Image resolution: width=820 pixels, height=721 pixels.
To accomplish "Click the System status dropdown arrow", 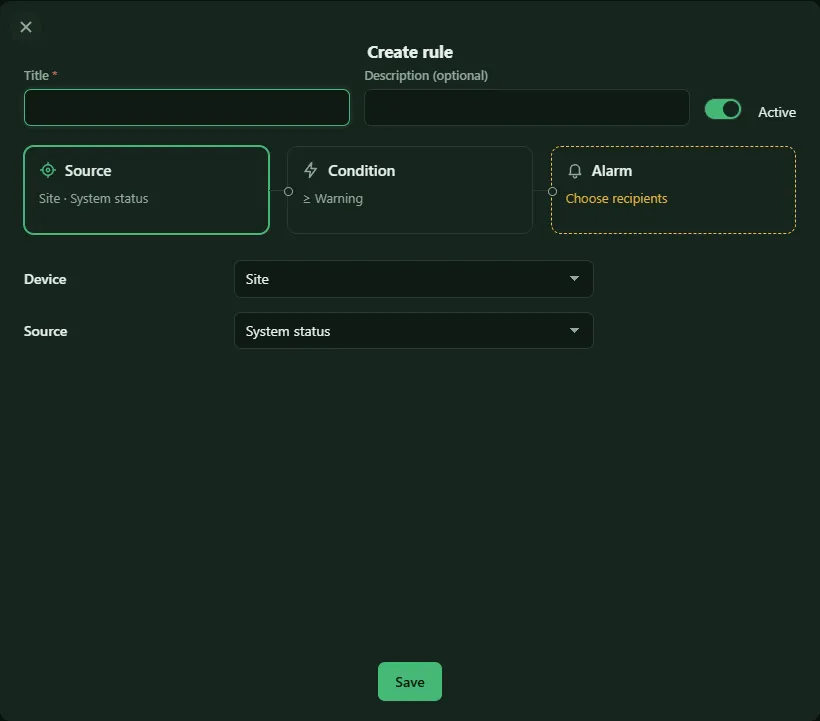I will coord(574,330).
